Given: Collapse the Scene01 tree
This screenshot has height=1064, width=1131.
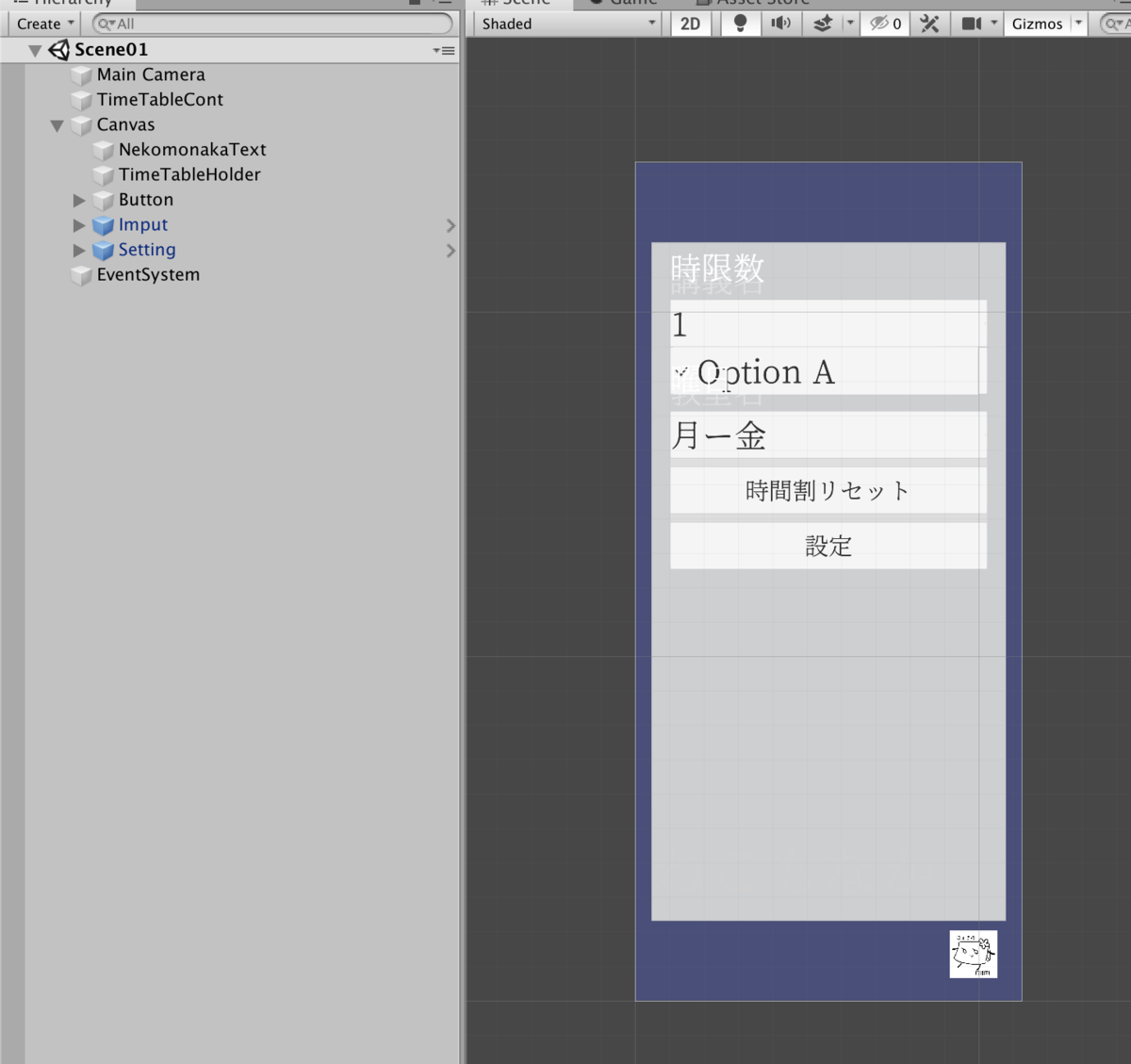Looking at the screenshot, I should coord(35,51).
